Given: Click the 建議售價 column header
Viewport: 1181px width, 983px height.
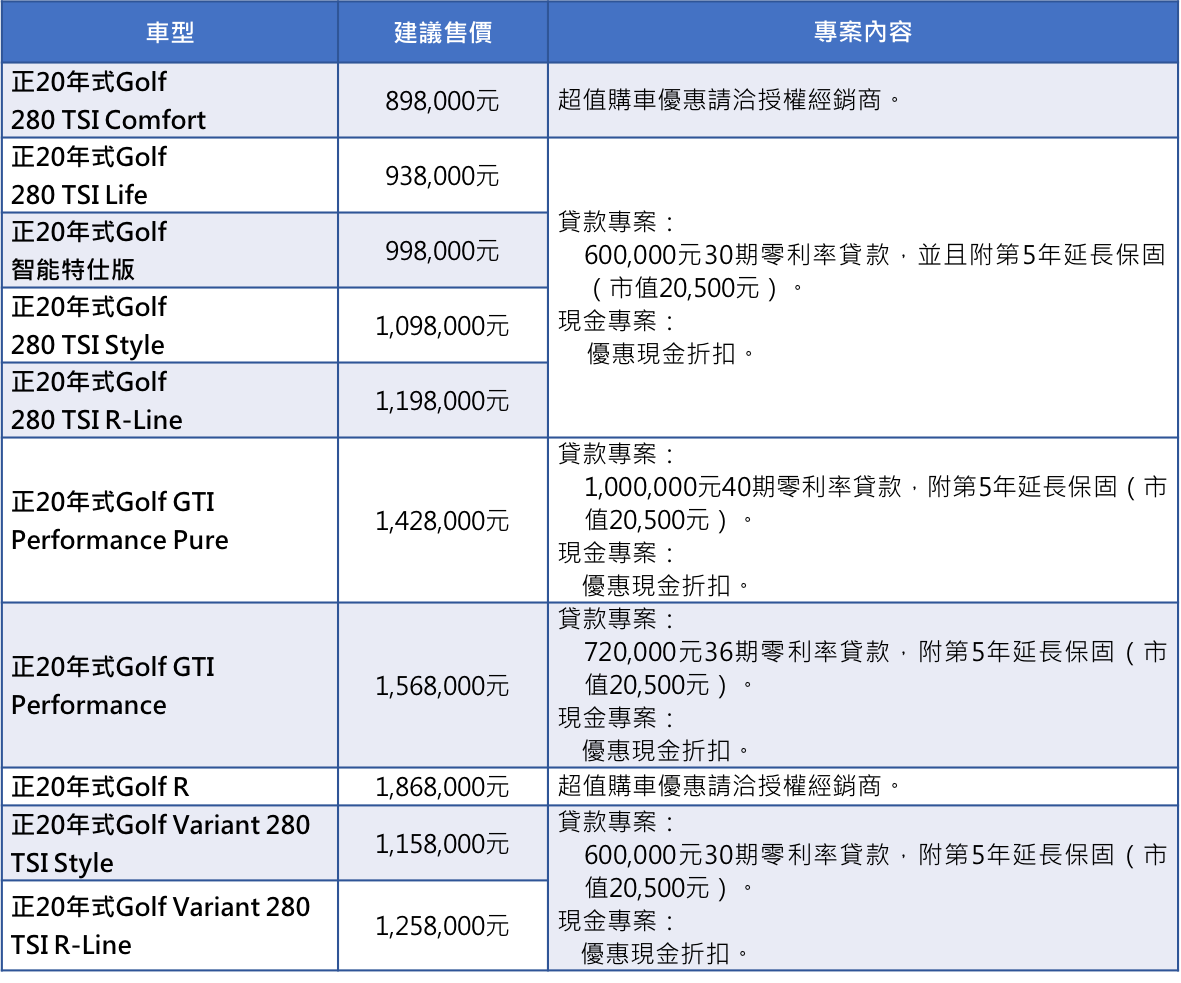Looking at the screenshot, I should point(443,32).
